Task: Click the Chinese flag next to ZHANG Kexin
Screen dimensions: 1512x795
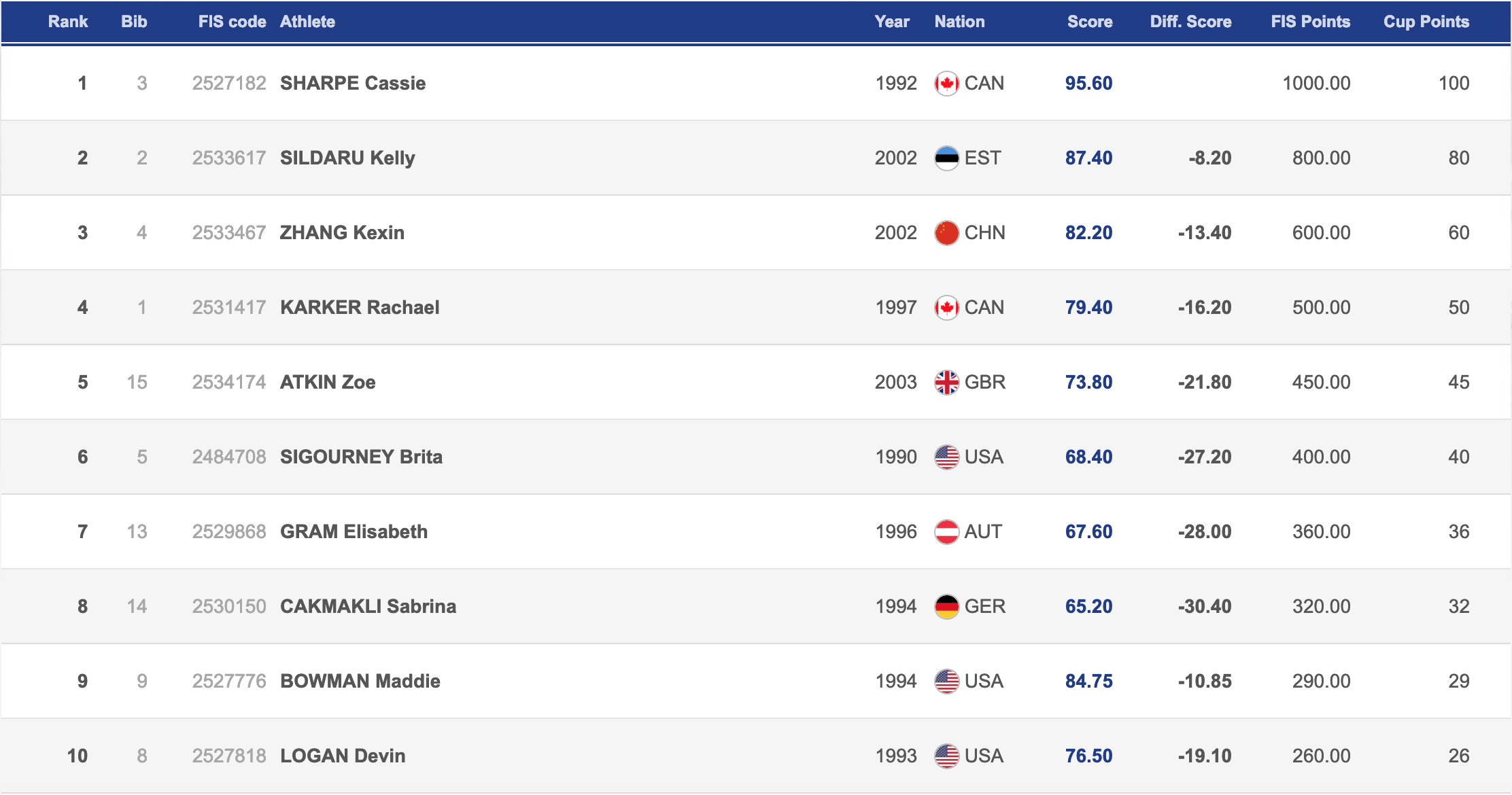Action: point(947,232)
